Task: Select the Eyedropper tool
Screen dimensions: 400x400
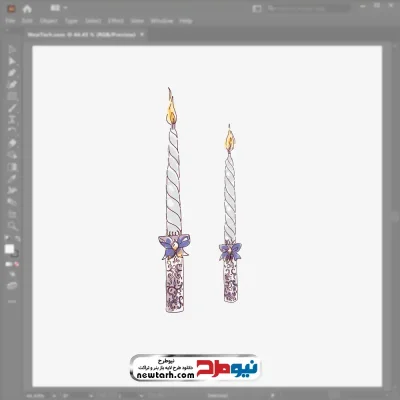Action: pyautogui.click(x=12, y=178)
